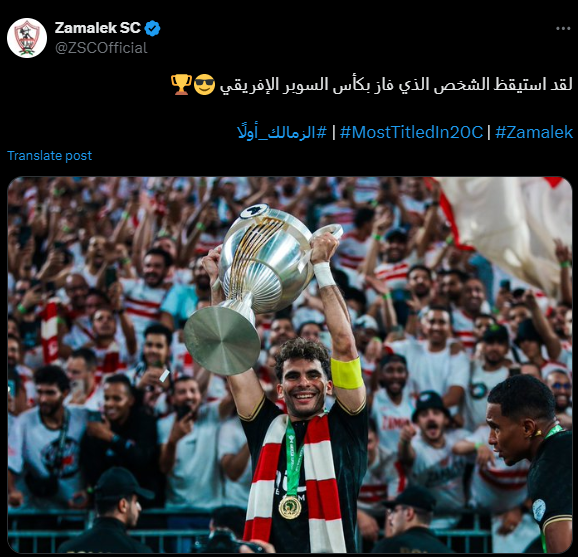Screen dimensions: 578x557
Task: Open the Arabic الزمالك_أولًا hashtag
Action: coord(282,132)
